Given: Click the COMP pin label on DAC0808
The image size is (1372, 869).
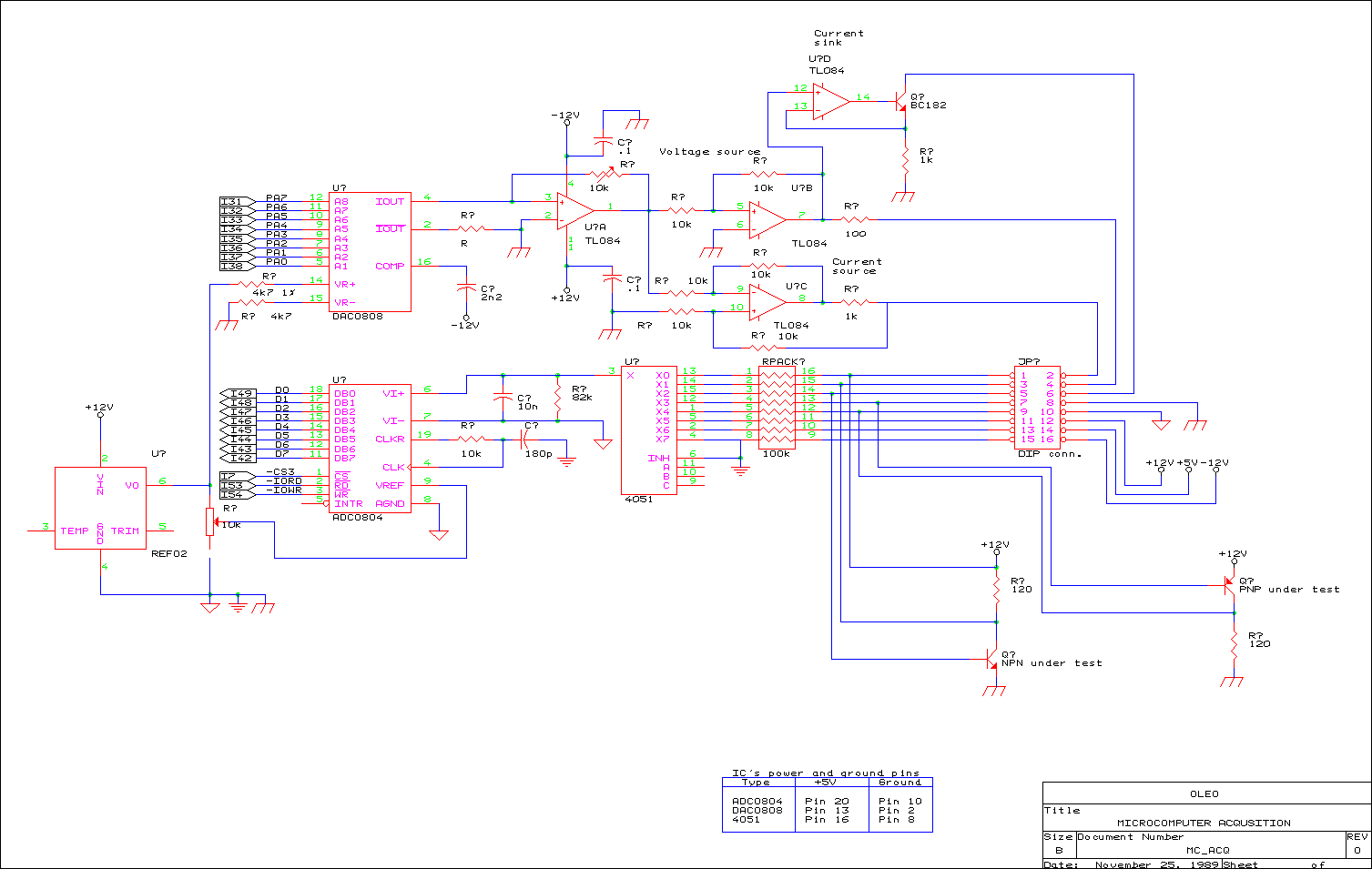Looking at the screenshot, I should tap(390, 266).
